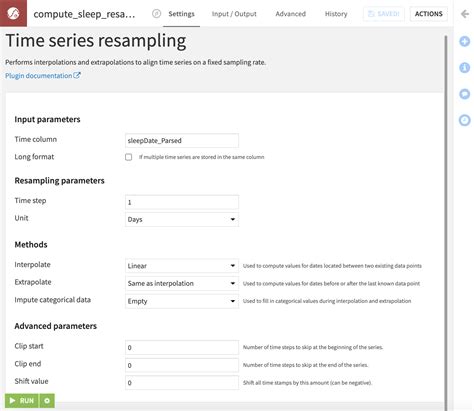Expand the Extrapolate method dropdown
This screenshot has height=411, width=474.
point(182,283)
